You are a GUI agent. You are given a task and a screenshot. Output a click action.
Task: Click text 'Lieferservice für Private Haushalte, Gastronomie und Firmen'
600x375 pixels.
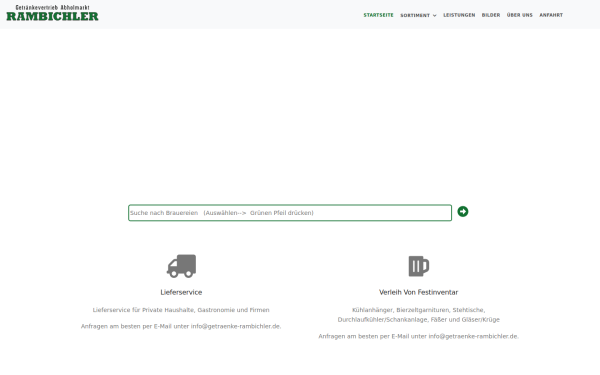click(181, 310)
